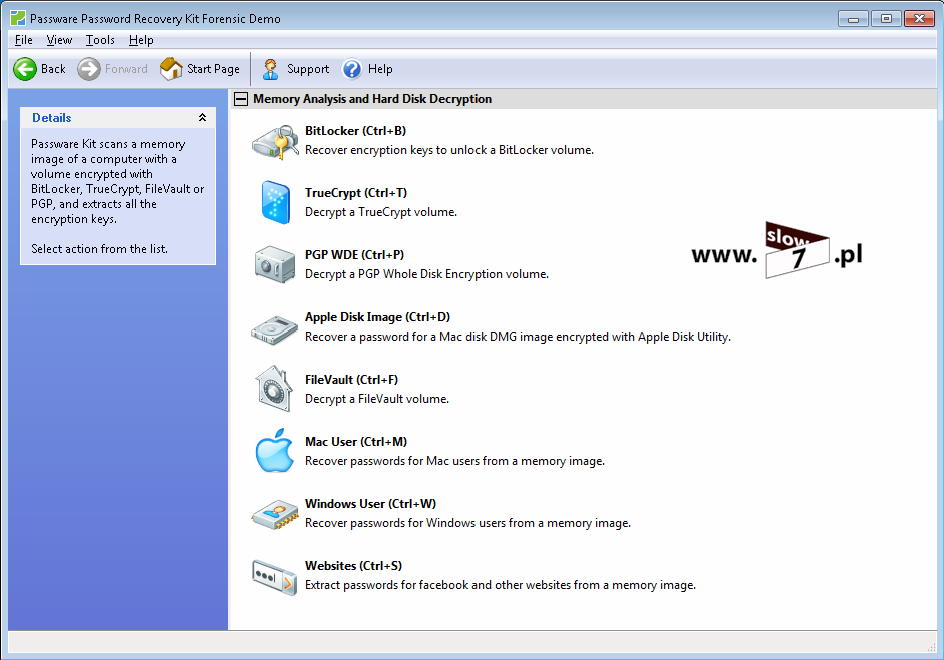Close the Passware window
This screenshot has height=660, width=944.
pos(919,19)
